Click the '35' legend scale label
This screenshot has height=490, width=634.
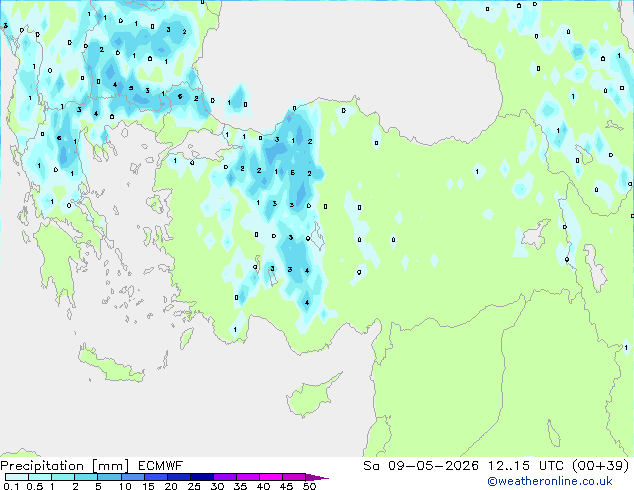click(240, 486)
